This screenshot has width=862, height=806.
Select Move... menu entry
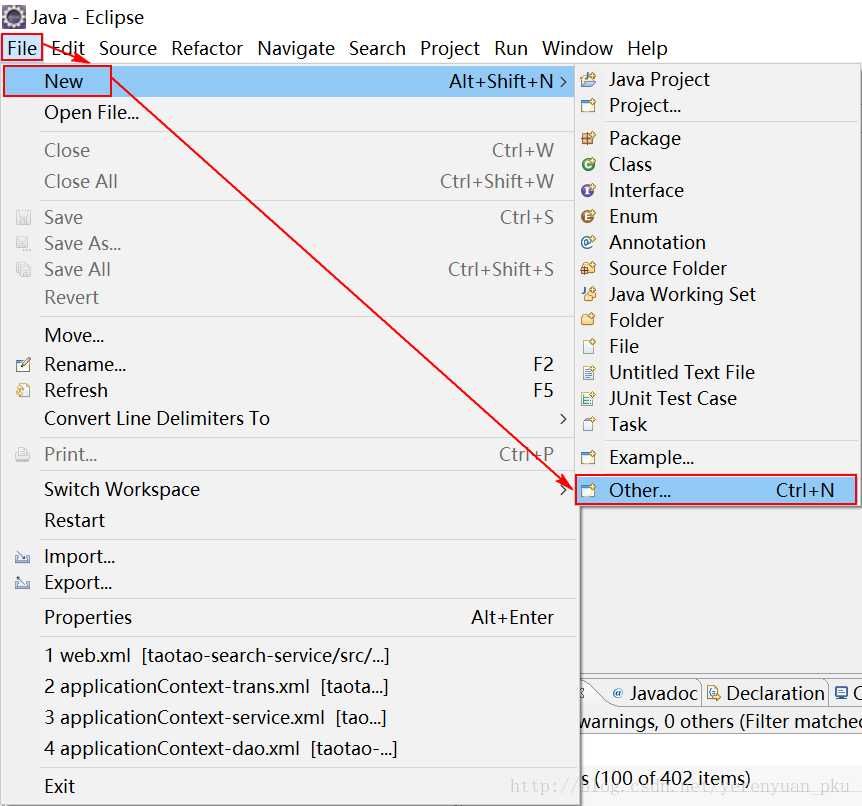(x=74, y=335)
